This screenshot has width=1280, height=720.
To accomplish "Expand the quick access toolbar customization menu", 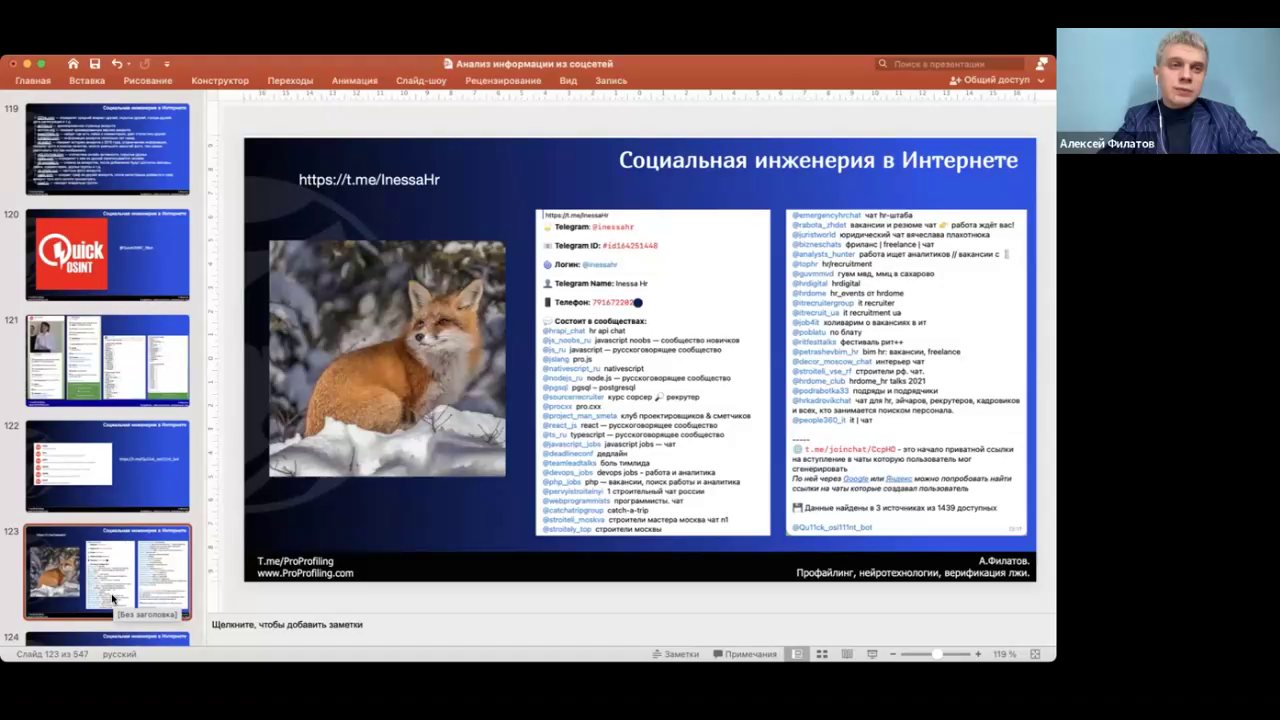I will (167, 64).
